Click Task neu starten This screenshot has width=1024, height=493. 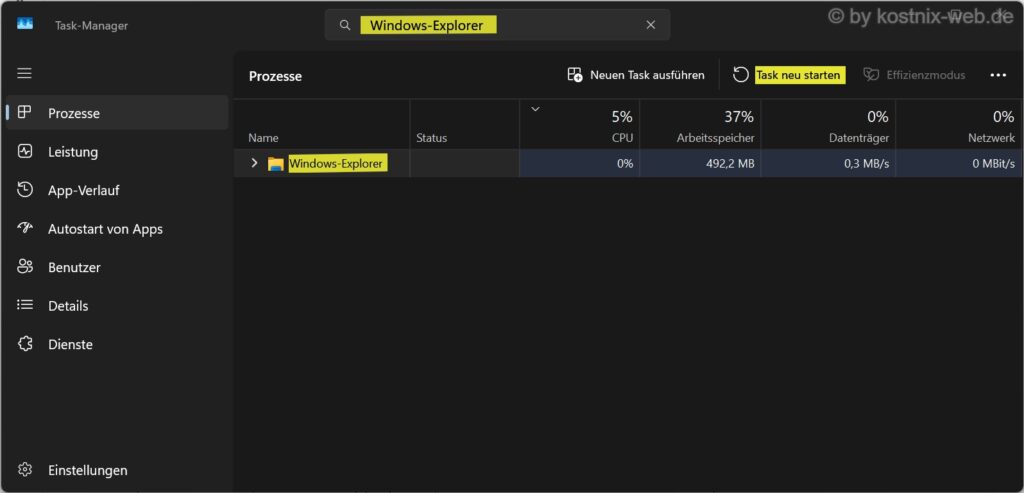click(789, 75)
